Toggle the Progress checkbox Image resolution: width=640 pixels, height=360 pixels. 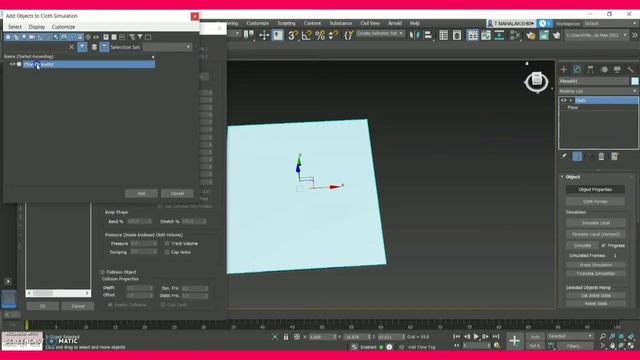click(x=603, y=245)
